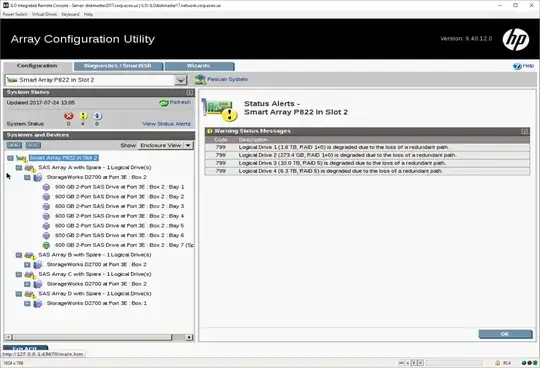Open the Keyboard menu

click(x=70, y=14)
